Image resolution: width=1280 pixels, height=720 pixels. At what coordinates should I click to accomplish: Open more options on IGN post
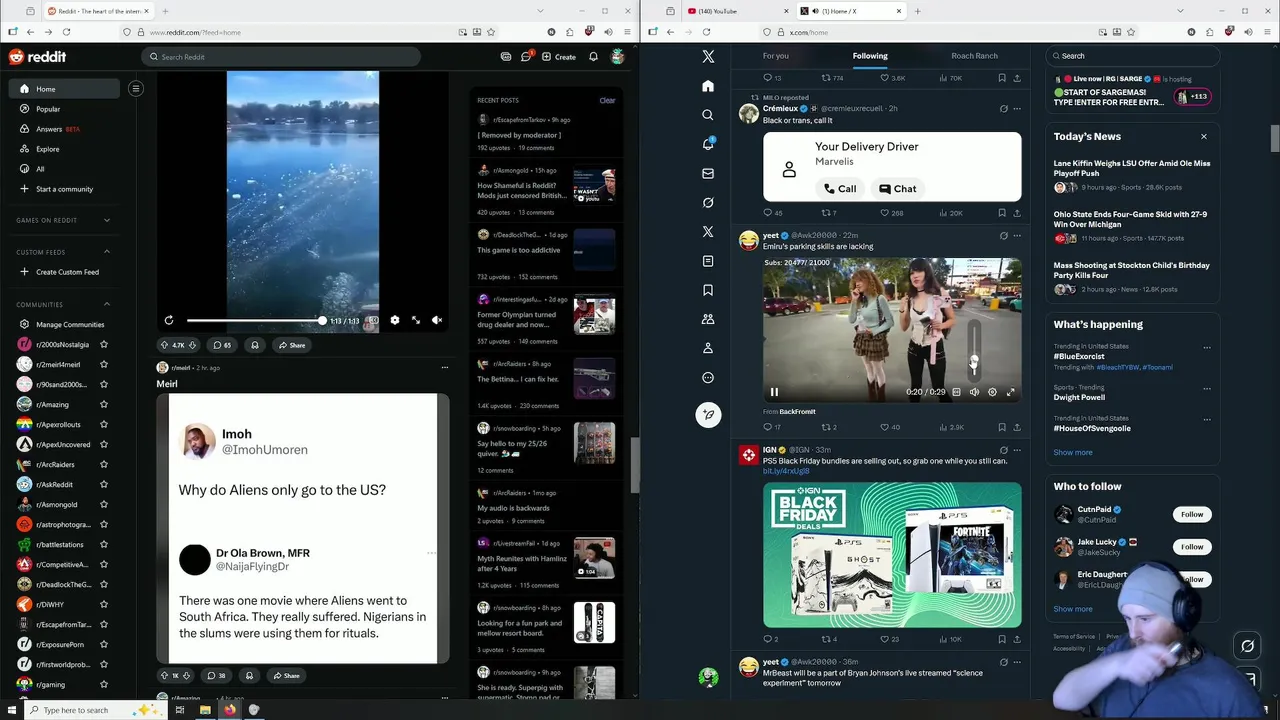1017,450
